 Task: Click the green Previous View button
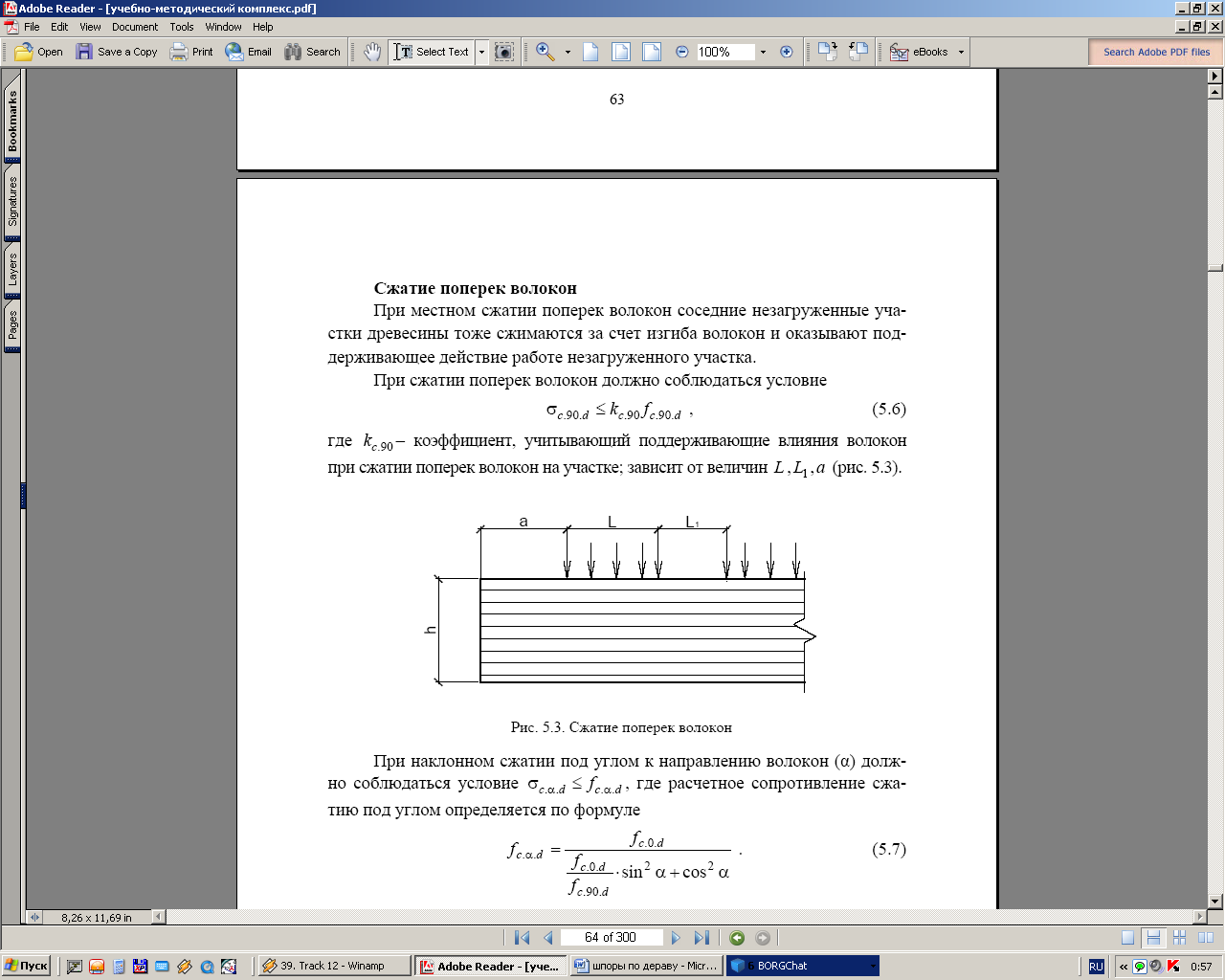coord(737,938)
